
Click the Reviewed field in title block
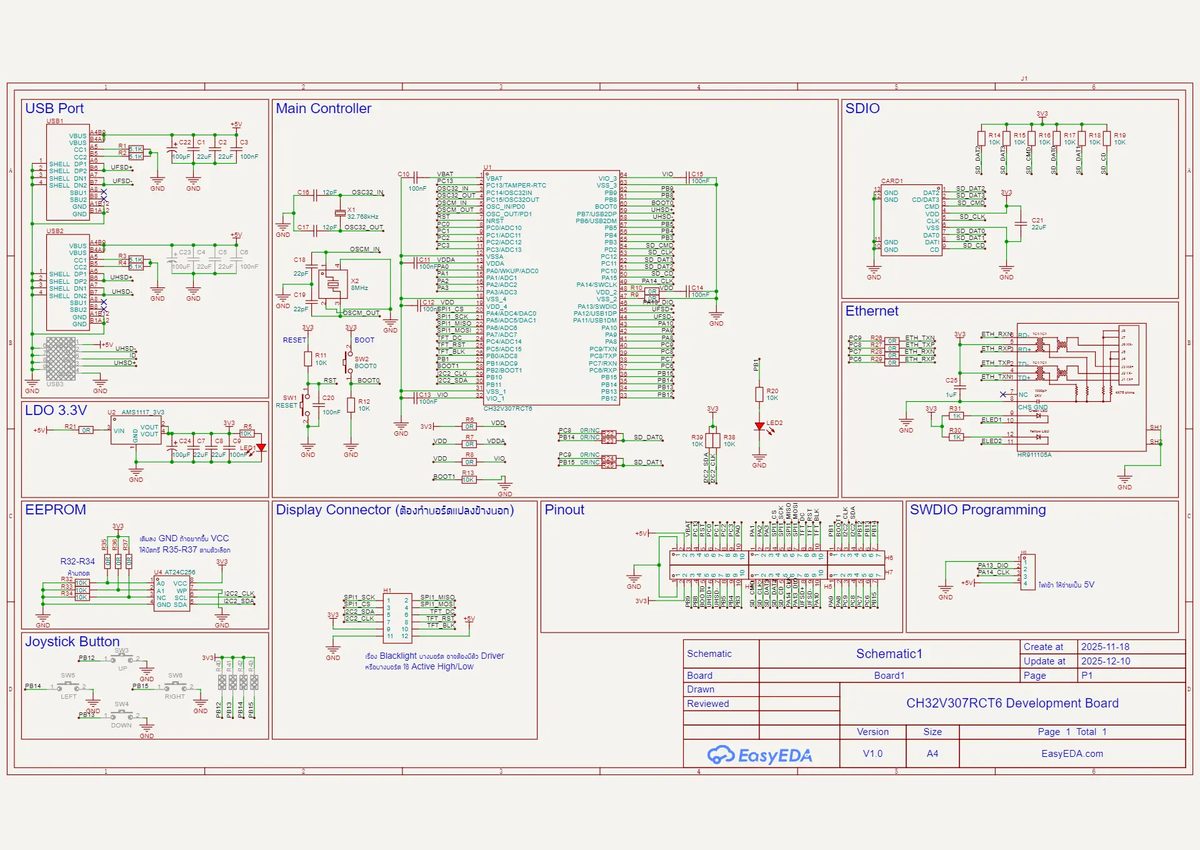coord(721,703)
